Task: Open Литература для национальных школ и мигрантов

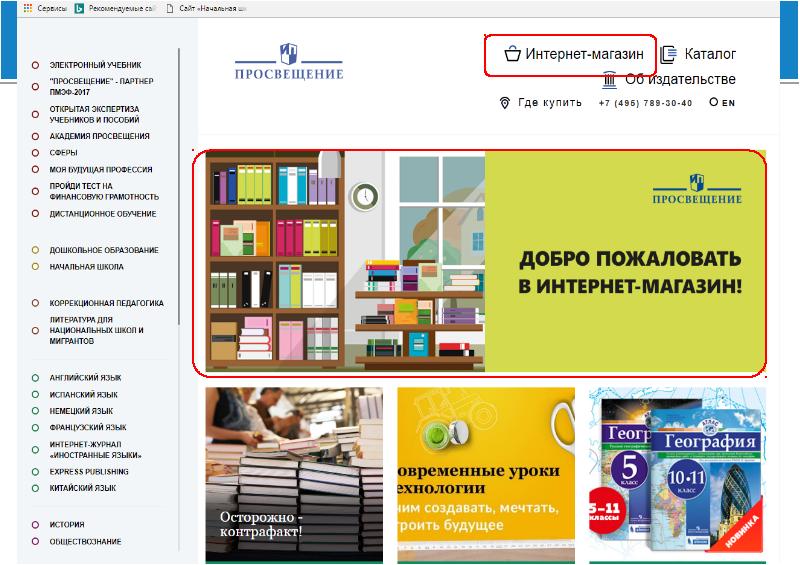Action: point(96,330)
